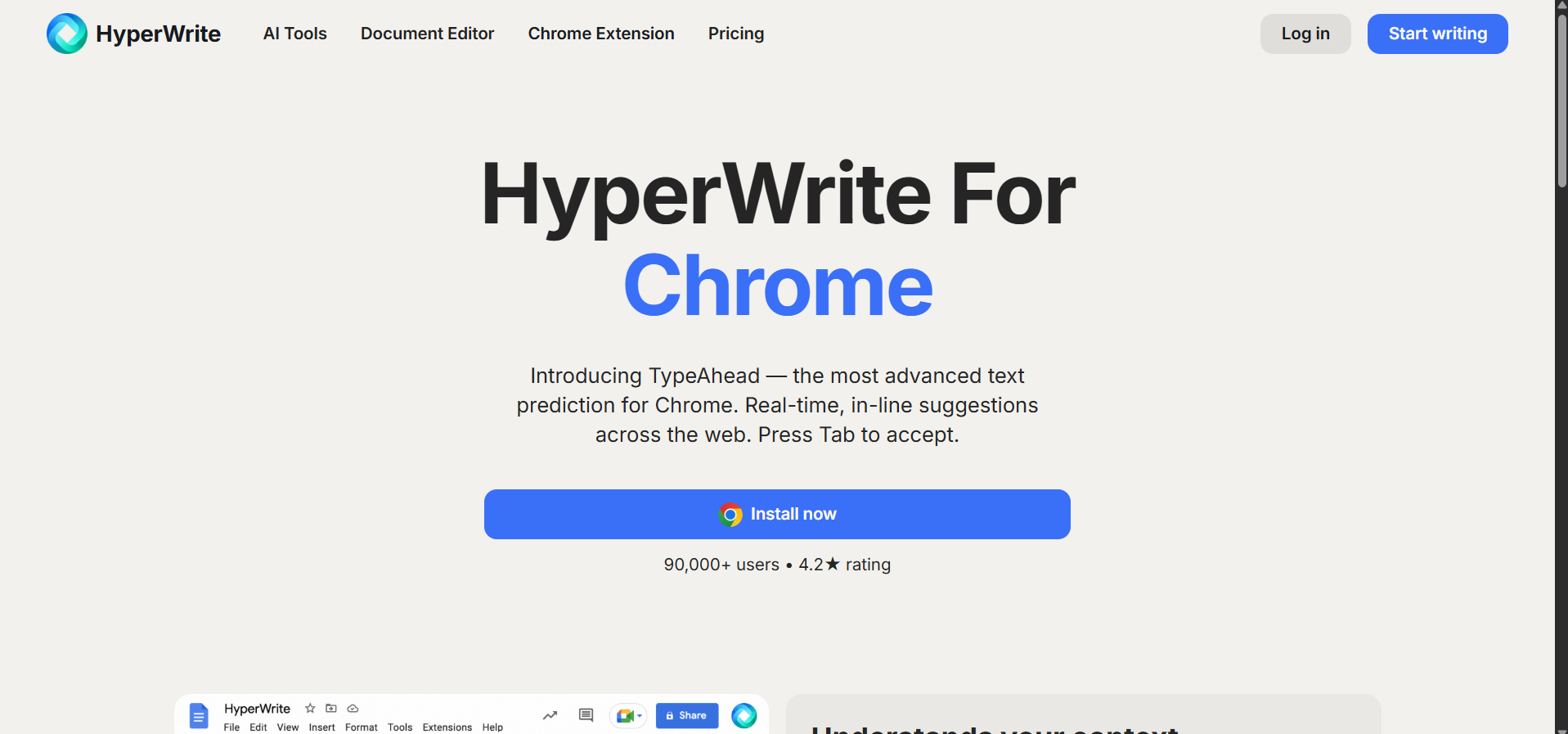1568x734 pixels.
Task: Go to Document Editor page
Action: pyautogui.click(x=427, y=34)
